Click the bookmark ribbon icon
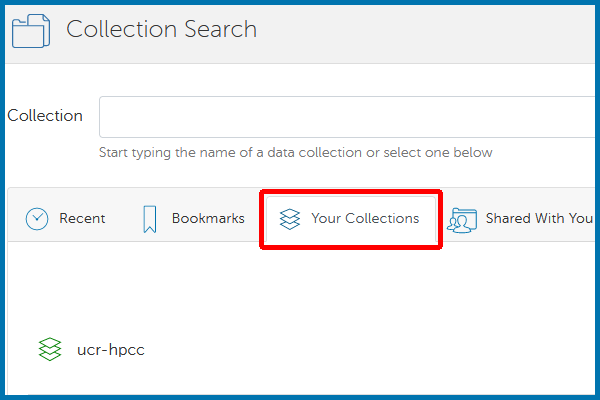600x400 pixels. [x=150, y=219]
